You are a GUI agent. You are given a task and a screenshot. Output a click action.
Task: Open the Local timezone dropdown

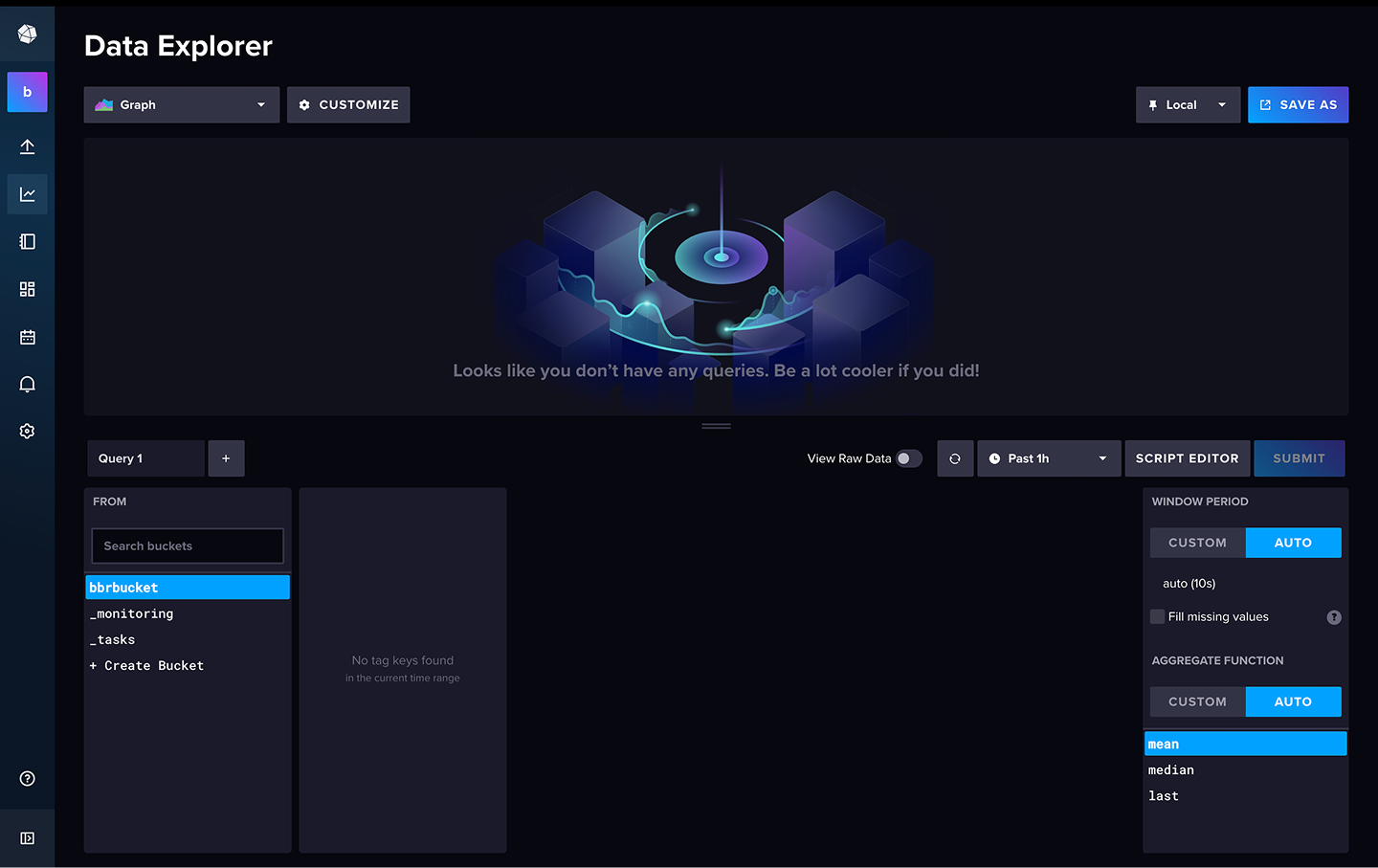point(1187,105)
